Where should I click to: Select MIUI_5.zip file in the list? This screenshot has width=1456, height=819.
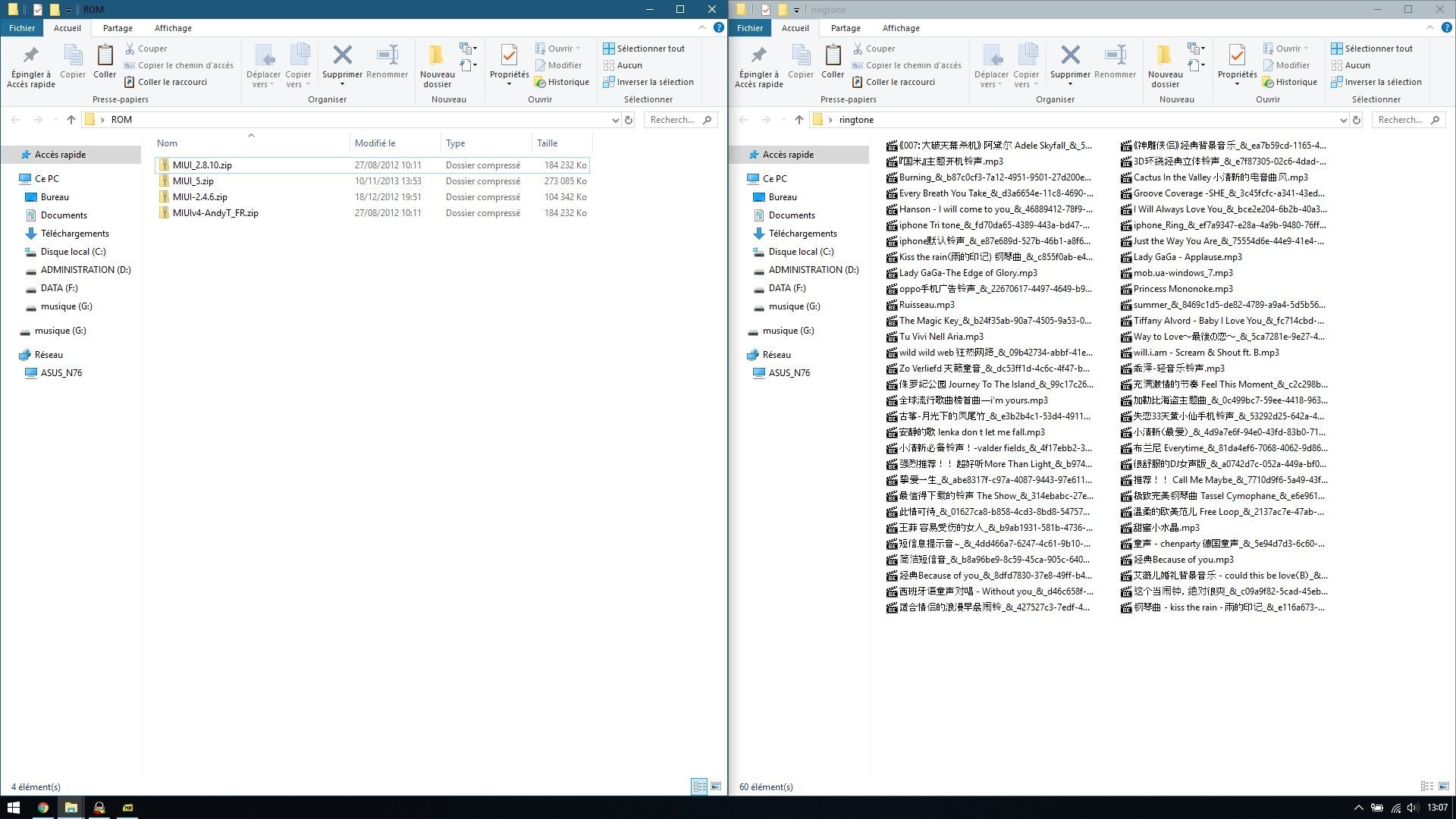[x=193, y=181]
